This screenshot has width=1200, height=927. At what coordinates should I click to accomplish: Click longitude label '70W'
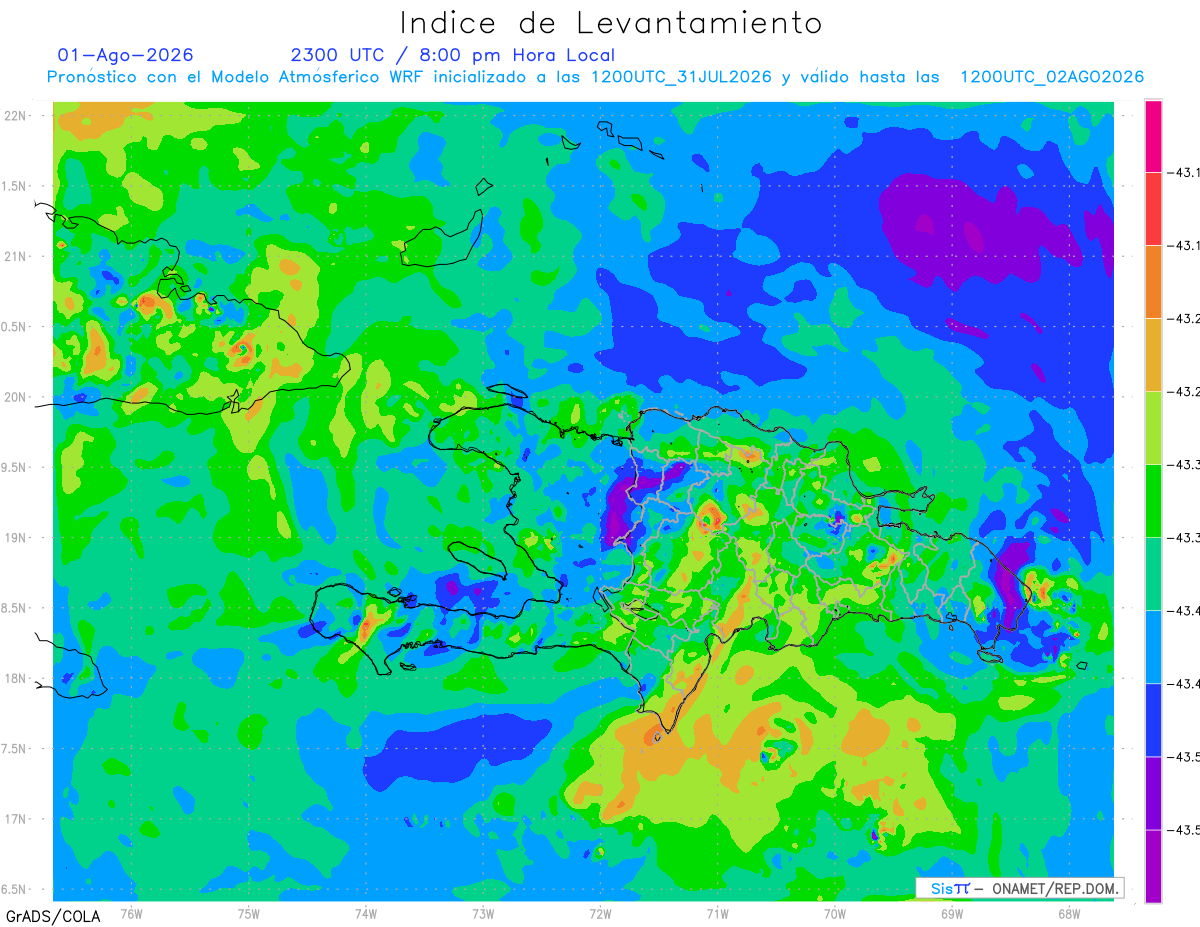click(x=835, y=913)
